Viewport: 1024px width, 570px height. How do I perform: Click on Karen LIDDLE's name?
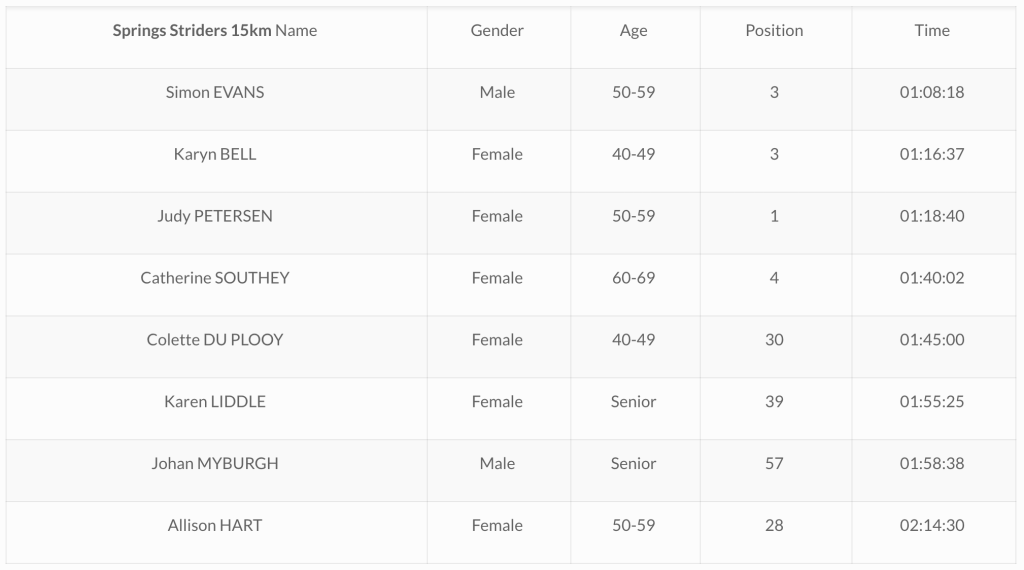click(215, 402)
